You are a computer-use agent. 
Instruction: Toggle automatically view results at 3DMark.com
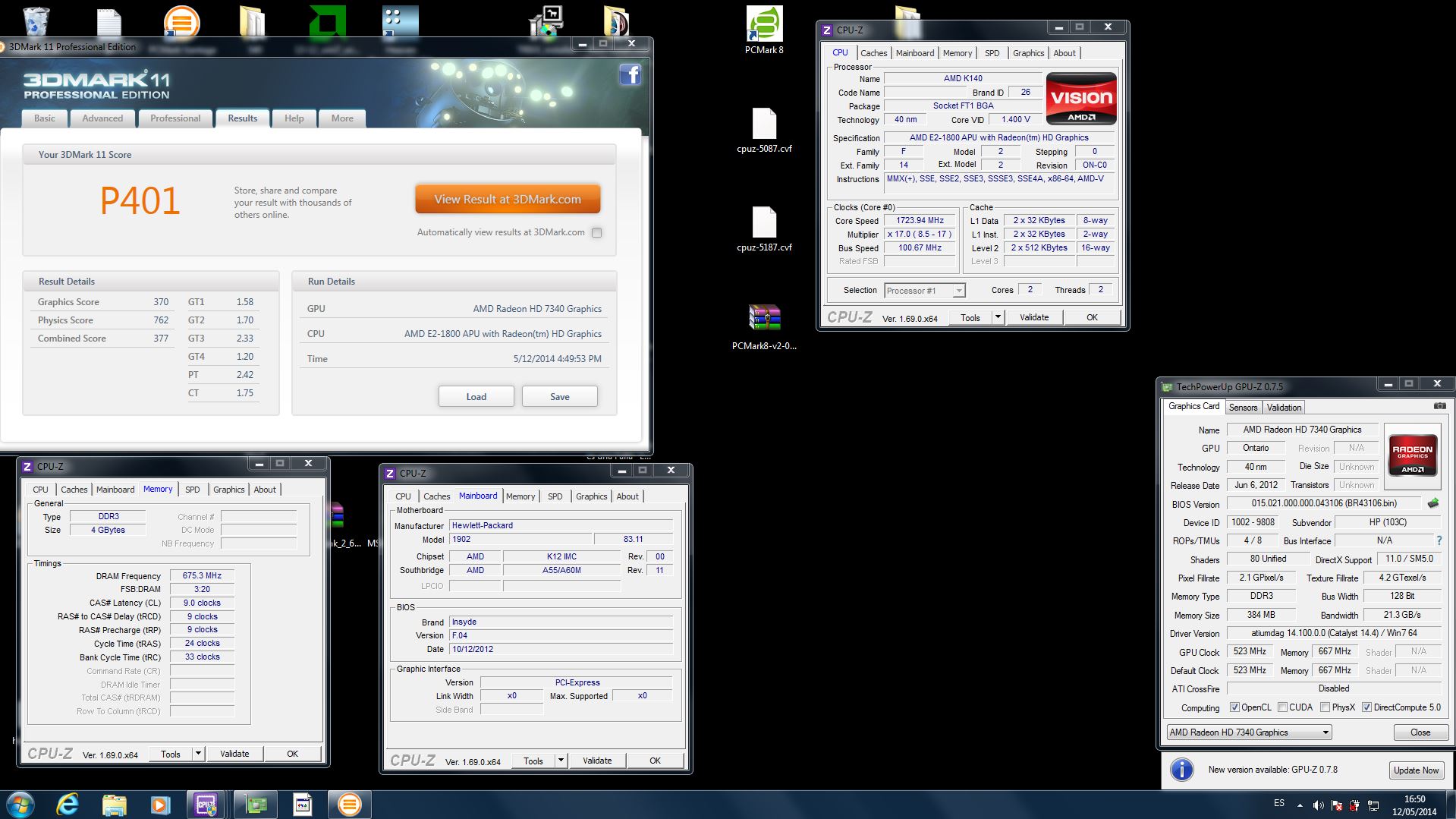coord(597,232)
